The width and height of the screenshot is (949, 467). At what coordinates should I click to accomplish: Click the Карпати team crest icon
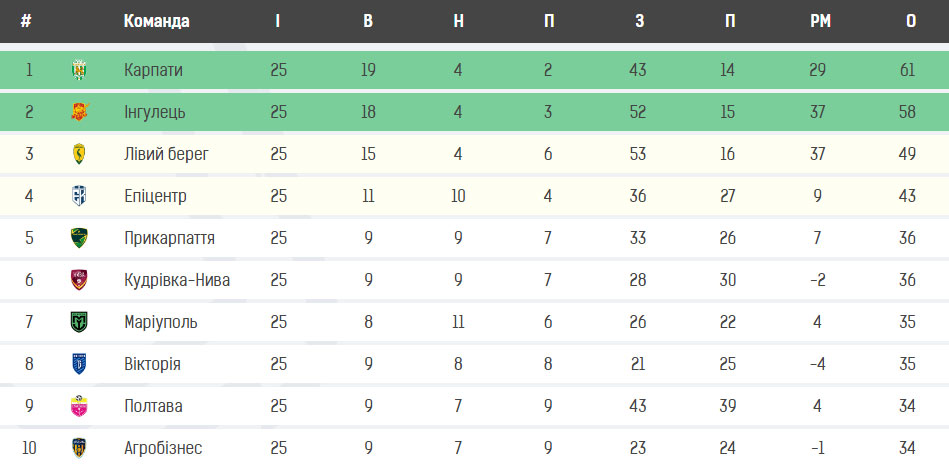(79, 70)
